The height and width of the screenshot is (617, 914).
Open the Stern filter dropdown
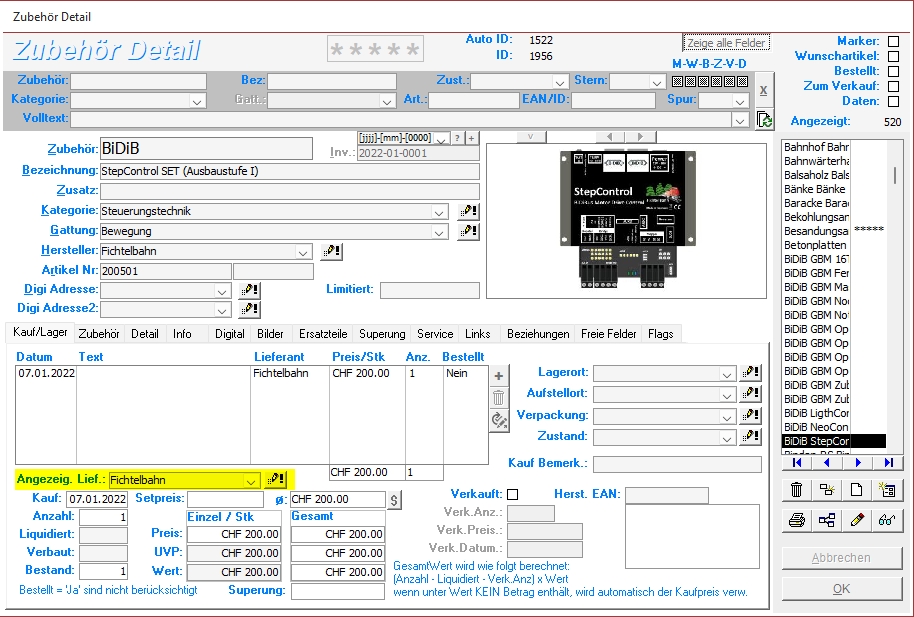click(658, 82)
